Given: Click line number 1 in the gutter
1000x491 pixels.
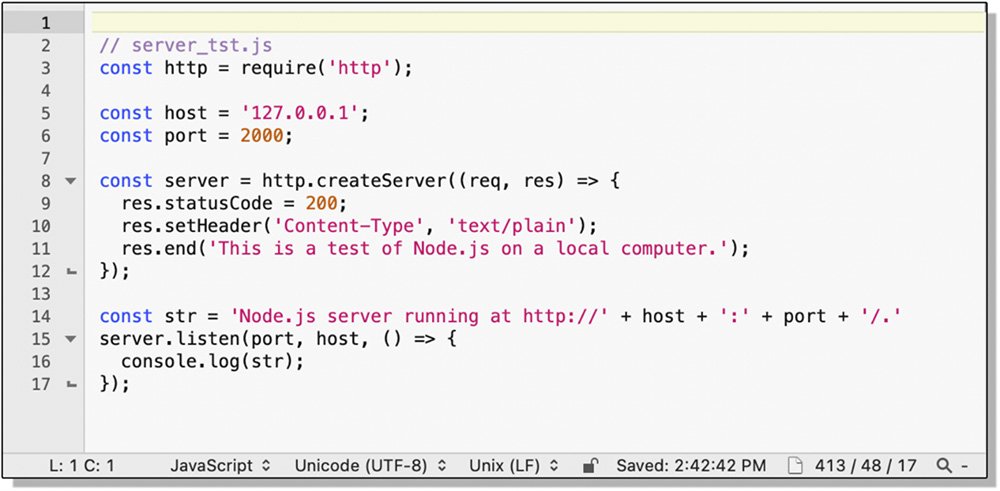Looking at the screenshot, I should pos(44,22).
